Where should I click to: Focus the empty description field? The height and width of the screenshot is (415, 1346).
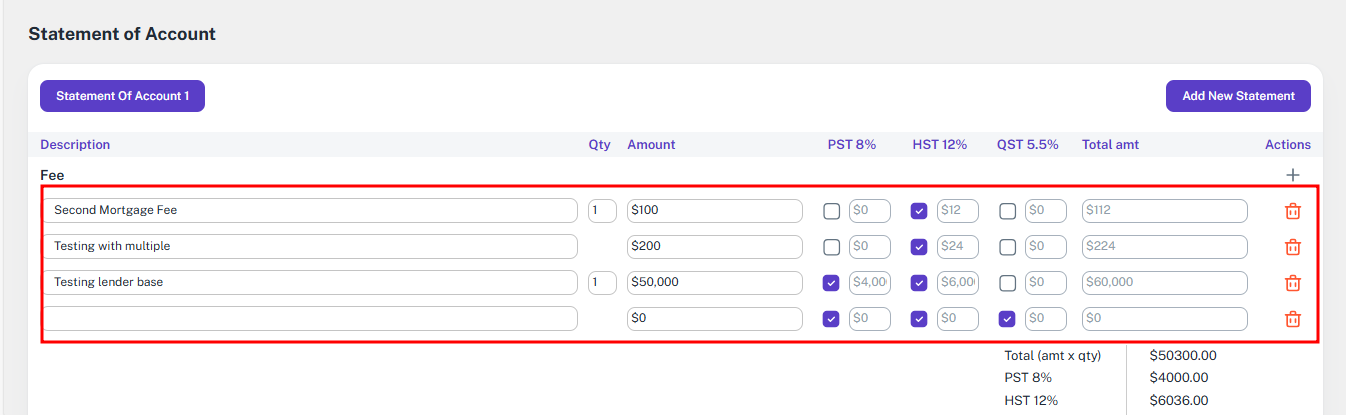(x=310, y=319)
